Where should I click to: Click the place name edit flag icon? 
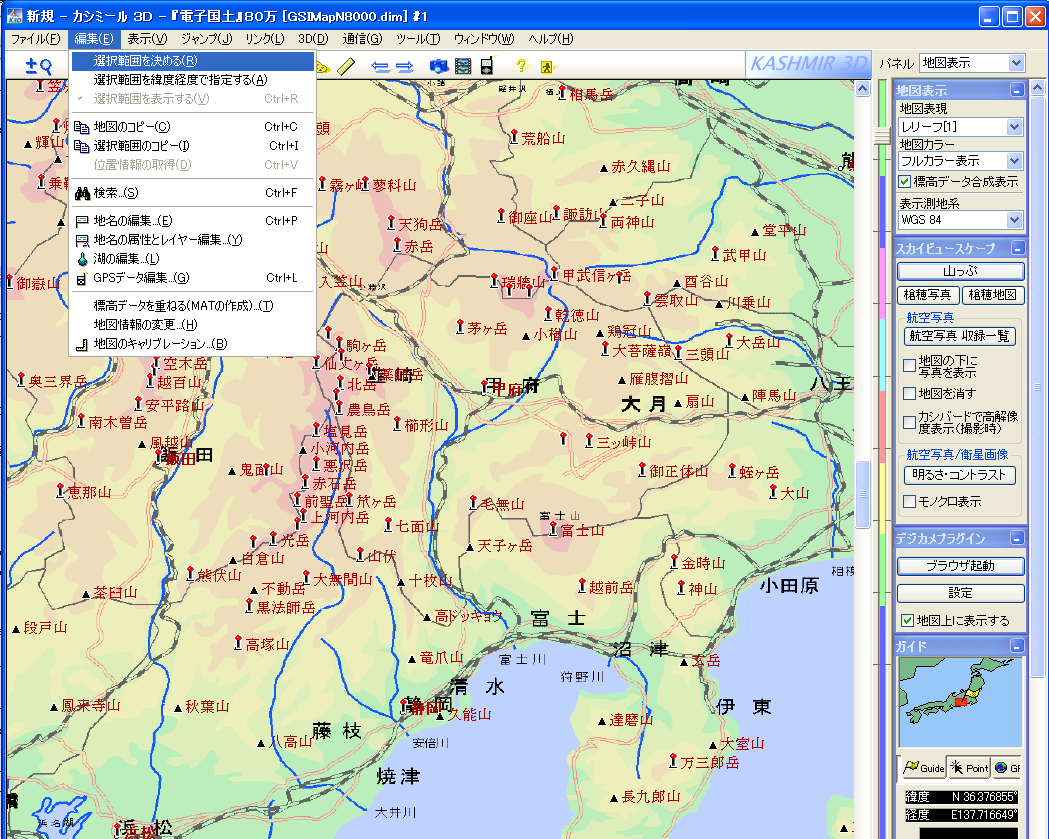click(x=82, y=221)
